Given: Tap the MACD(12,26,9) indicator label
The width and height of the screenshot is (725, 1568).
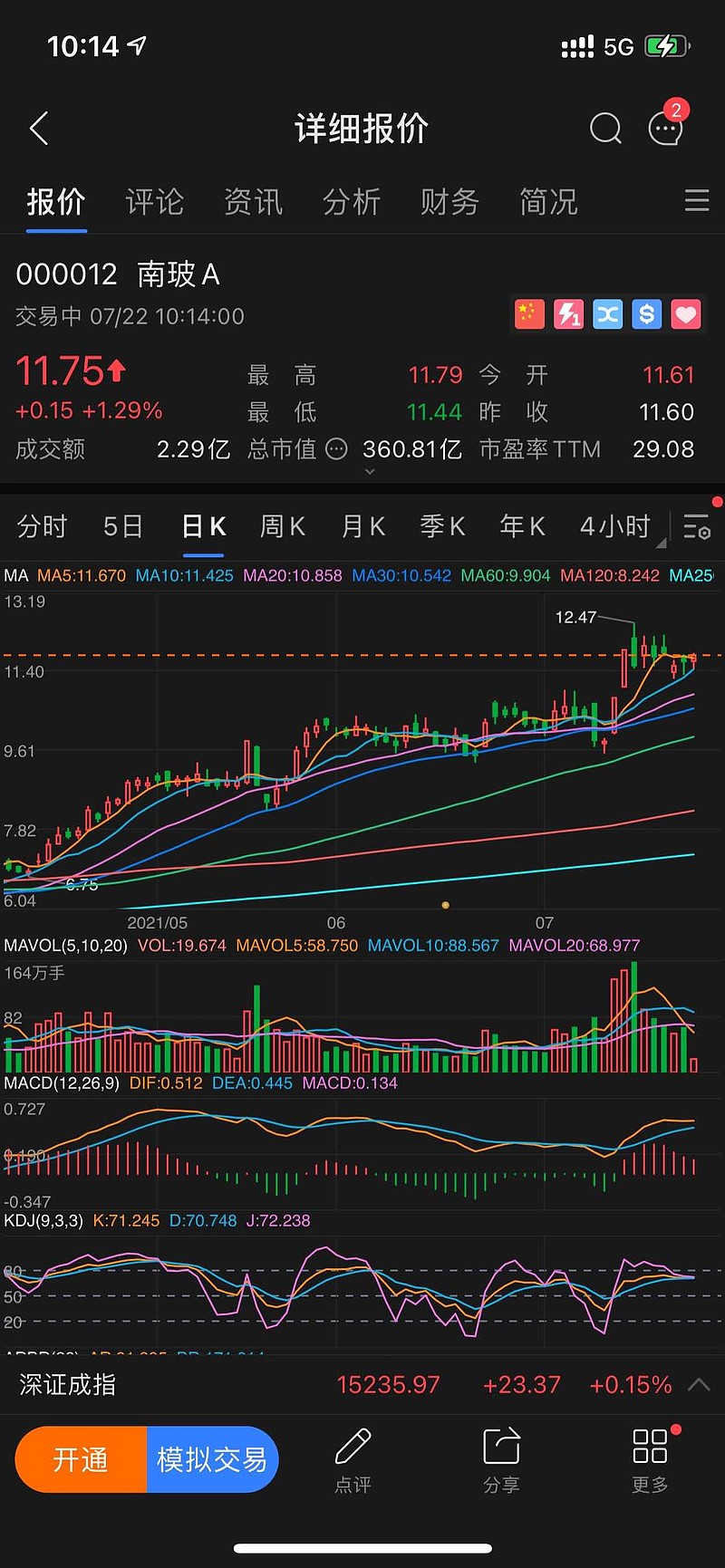Looking at the screenshot, I should click(62, 1082).
